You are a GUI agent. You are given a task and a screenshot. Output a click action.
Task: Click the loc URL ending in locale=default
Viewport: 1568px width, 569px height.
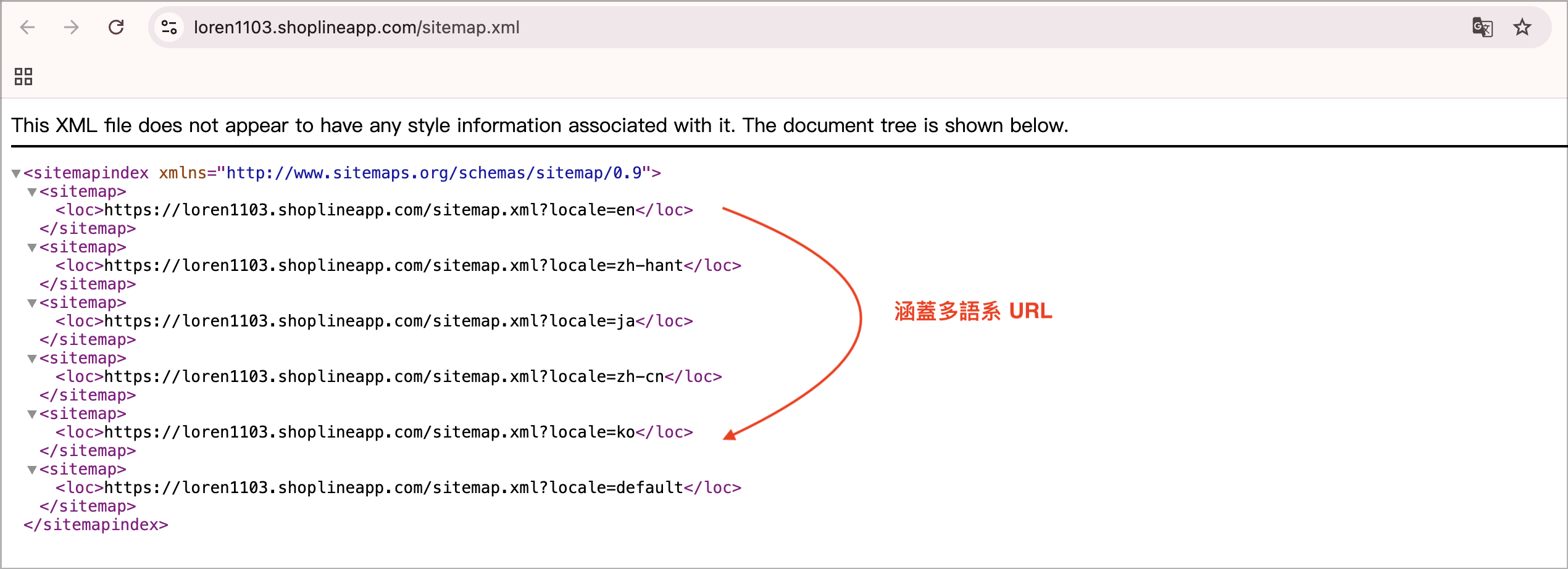tap(394, 488)
